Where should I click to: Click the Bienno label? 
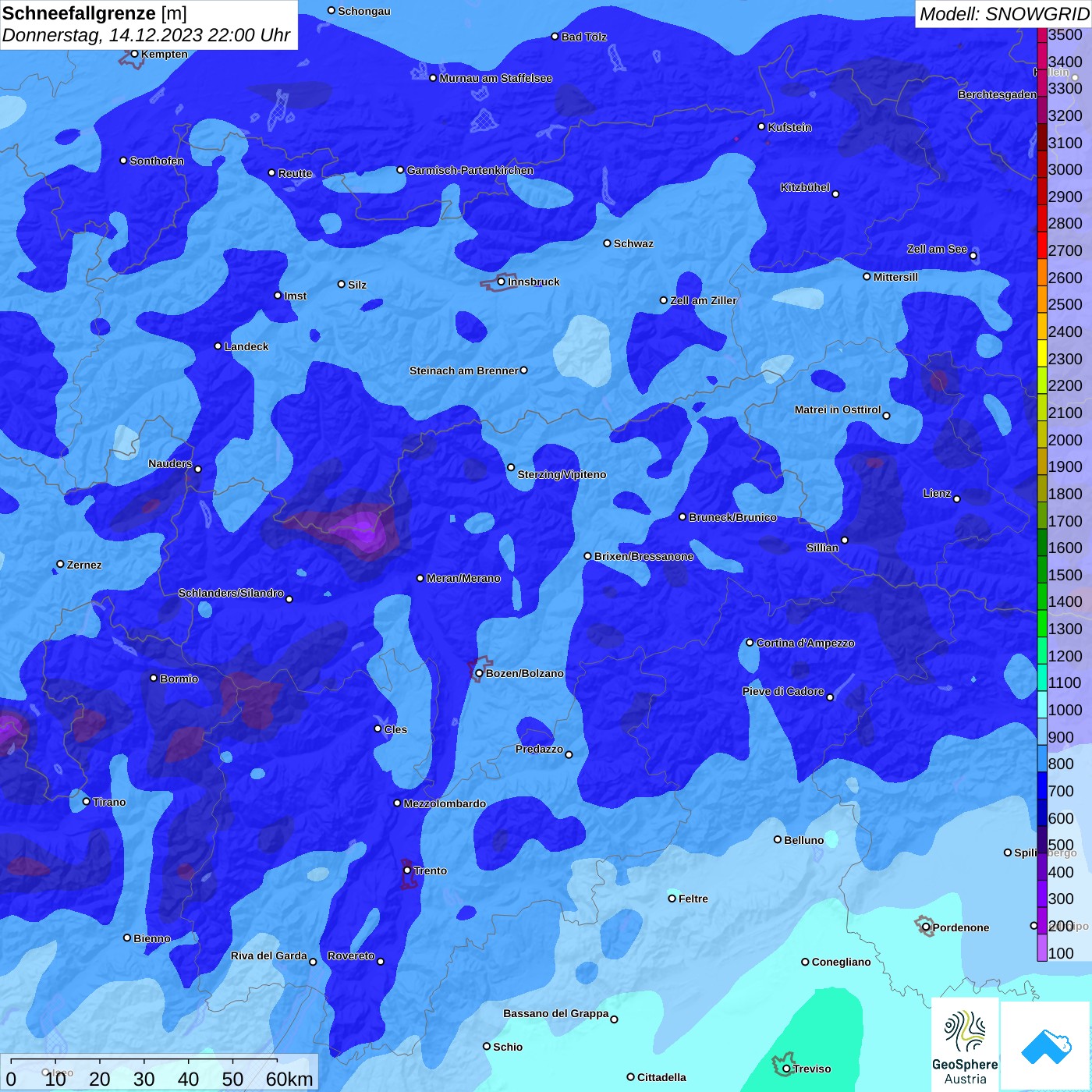coord(151,938)
